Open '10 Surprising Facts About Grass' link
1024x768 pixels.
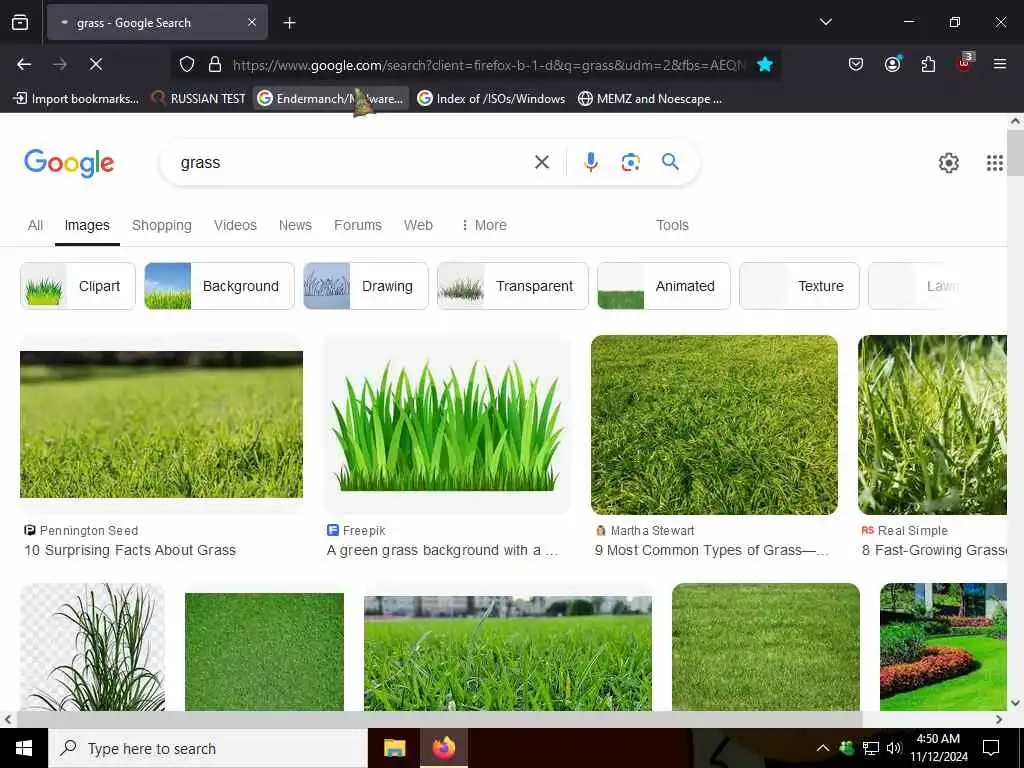coord(130,551)
